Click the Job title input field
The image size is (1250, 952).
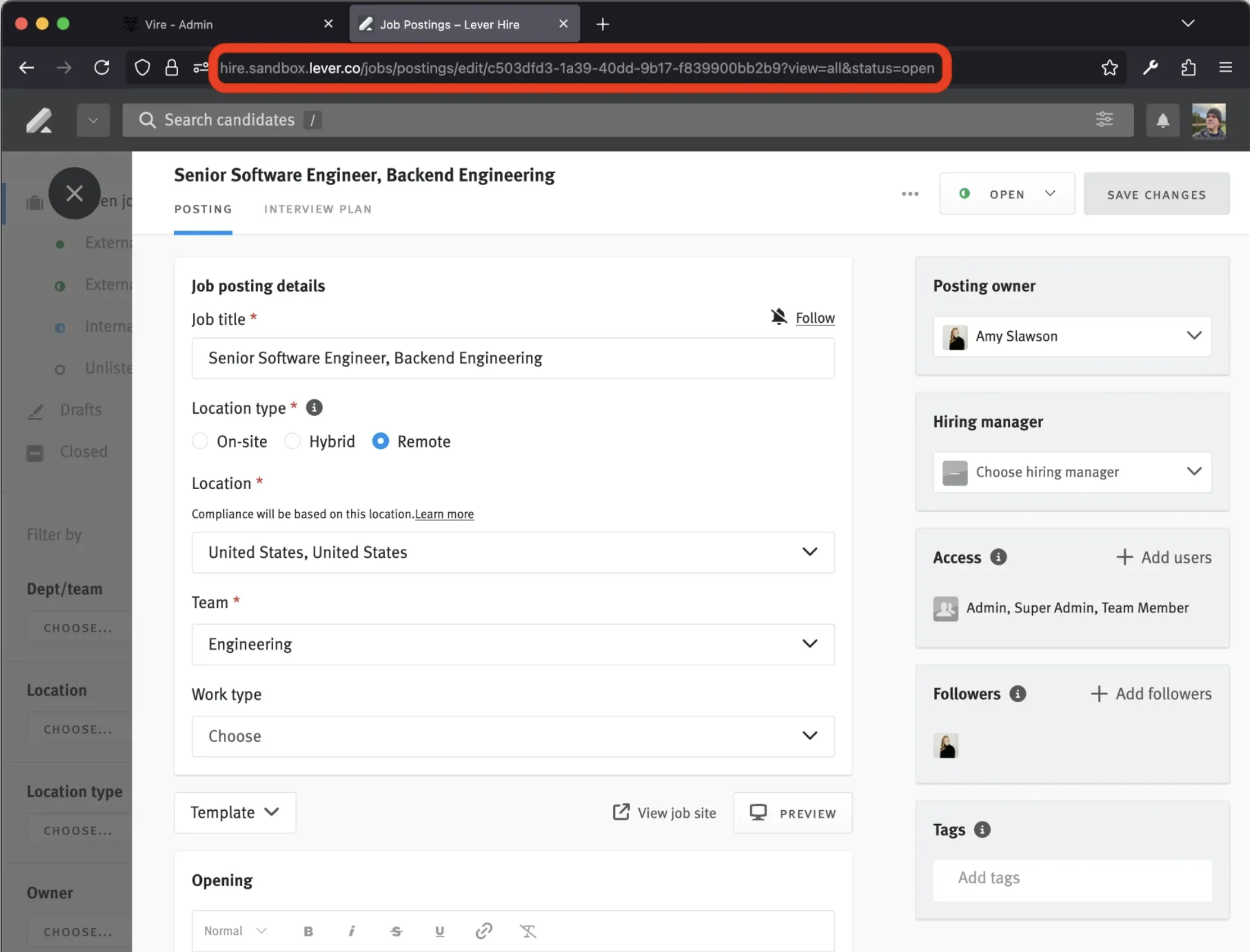click(513, 358)
